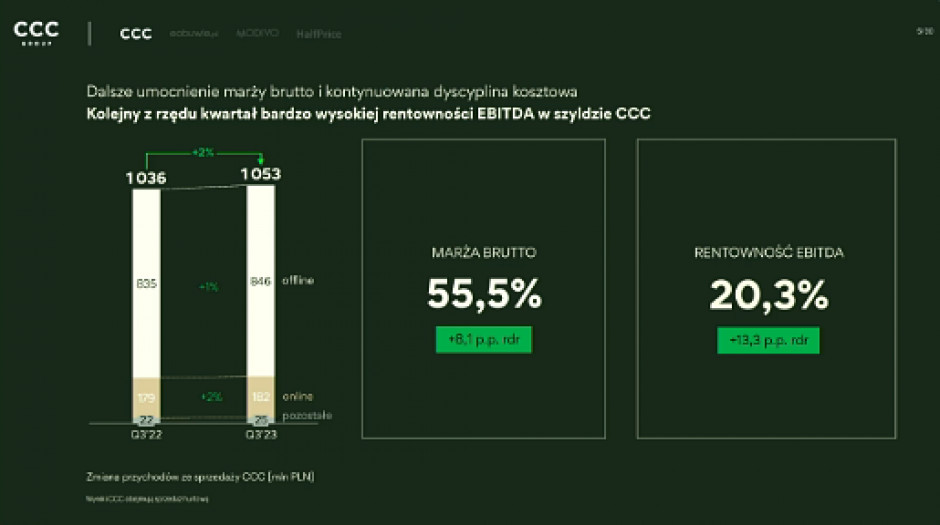The height and width of the screenshot is (525, 940).
Task: Select the pozostałe legend label
Action: [x=306, y=415]
